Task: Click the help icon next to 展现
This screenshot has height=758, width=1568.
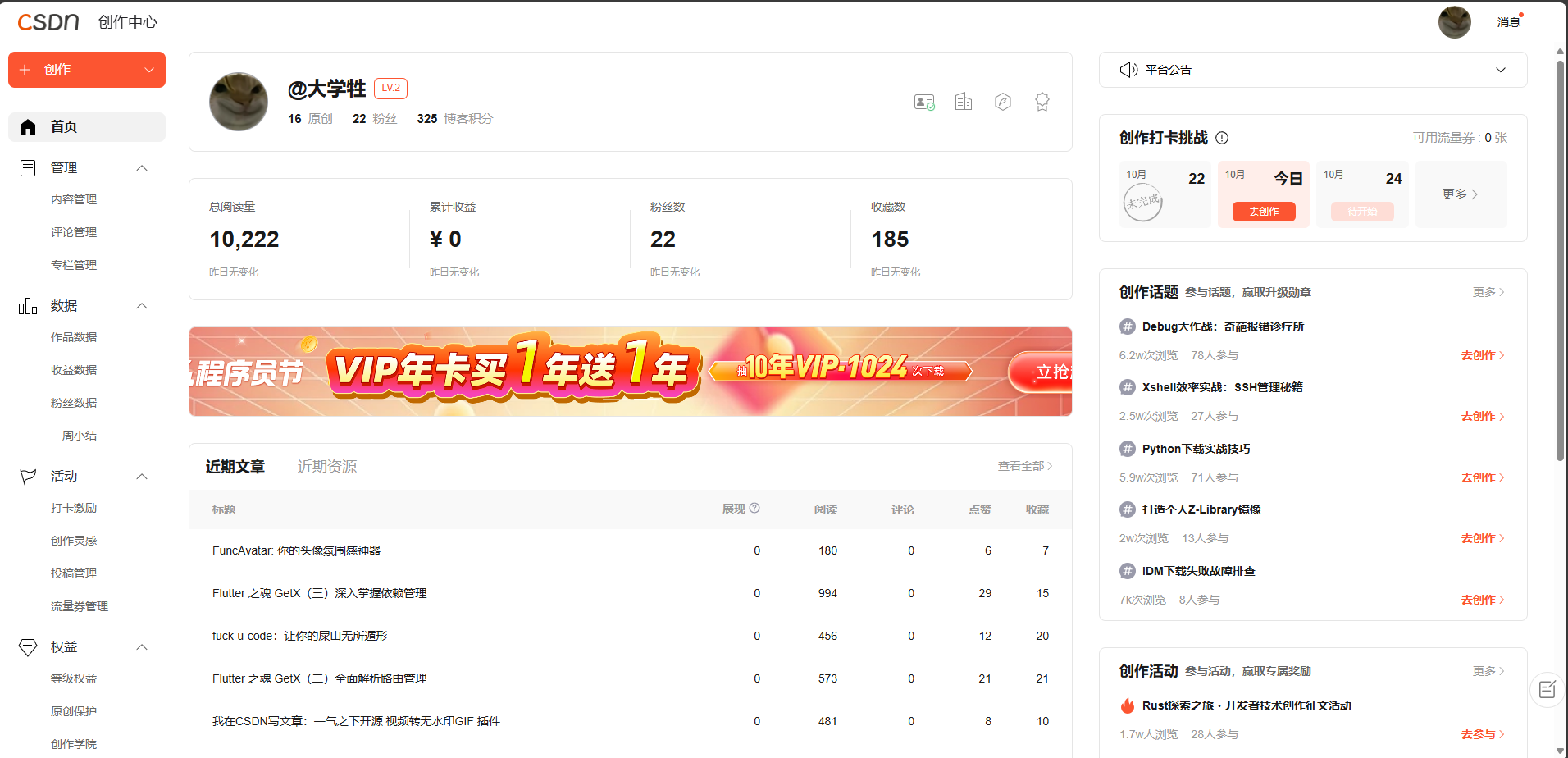Action: click(754, 509)
